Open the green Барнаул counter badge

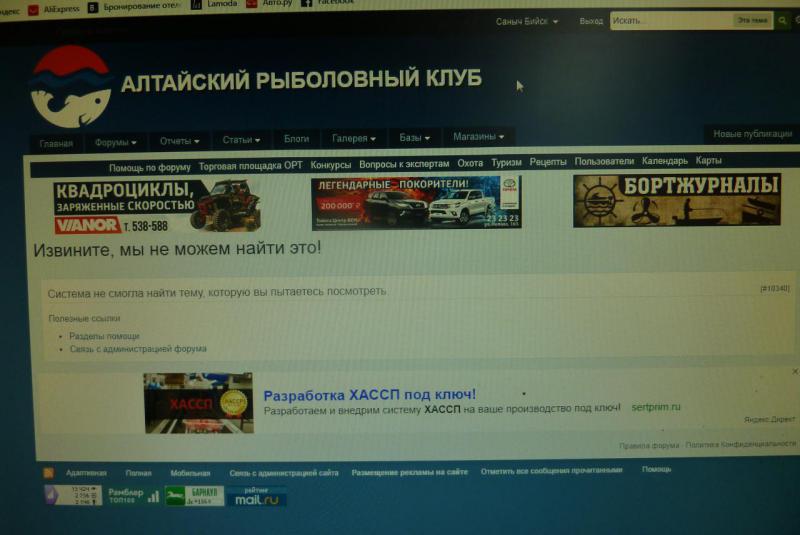194,496
